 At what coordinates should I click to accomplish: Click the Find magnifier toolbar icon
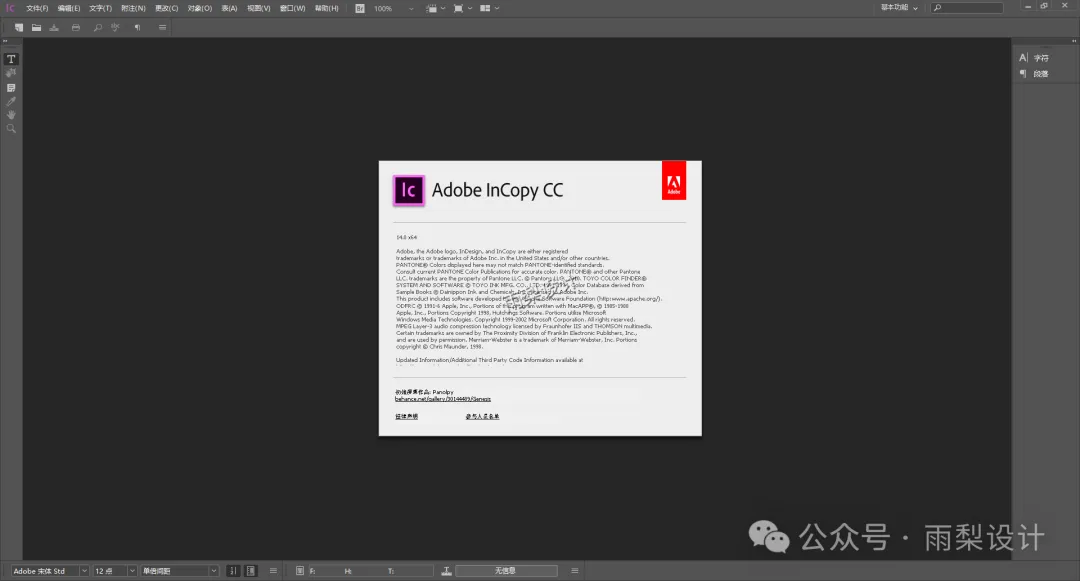point(97,28)
